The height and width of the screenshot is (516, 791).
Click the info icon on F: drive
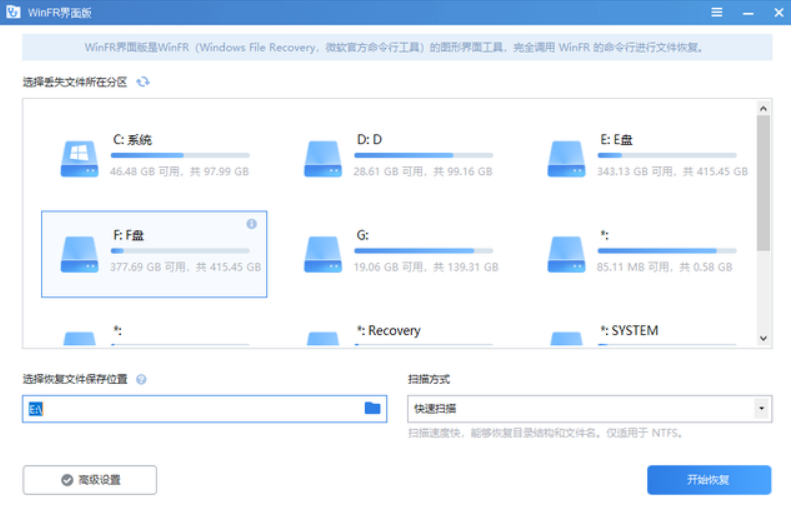coord(251,224)
